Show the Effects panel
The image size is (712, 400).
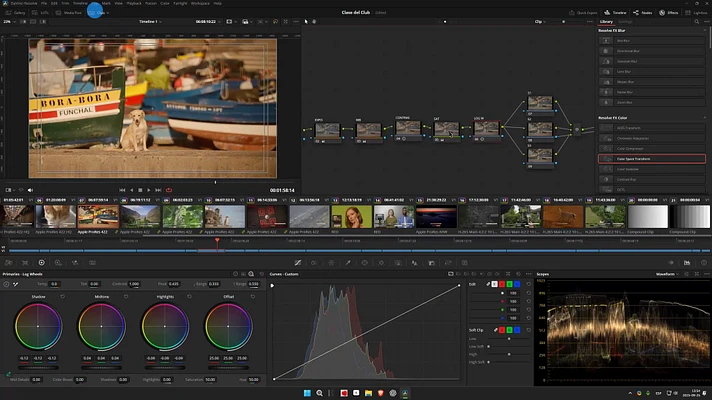point(668,13)
